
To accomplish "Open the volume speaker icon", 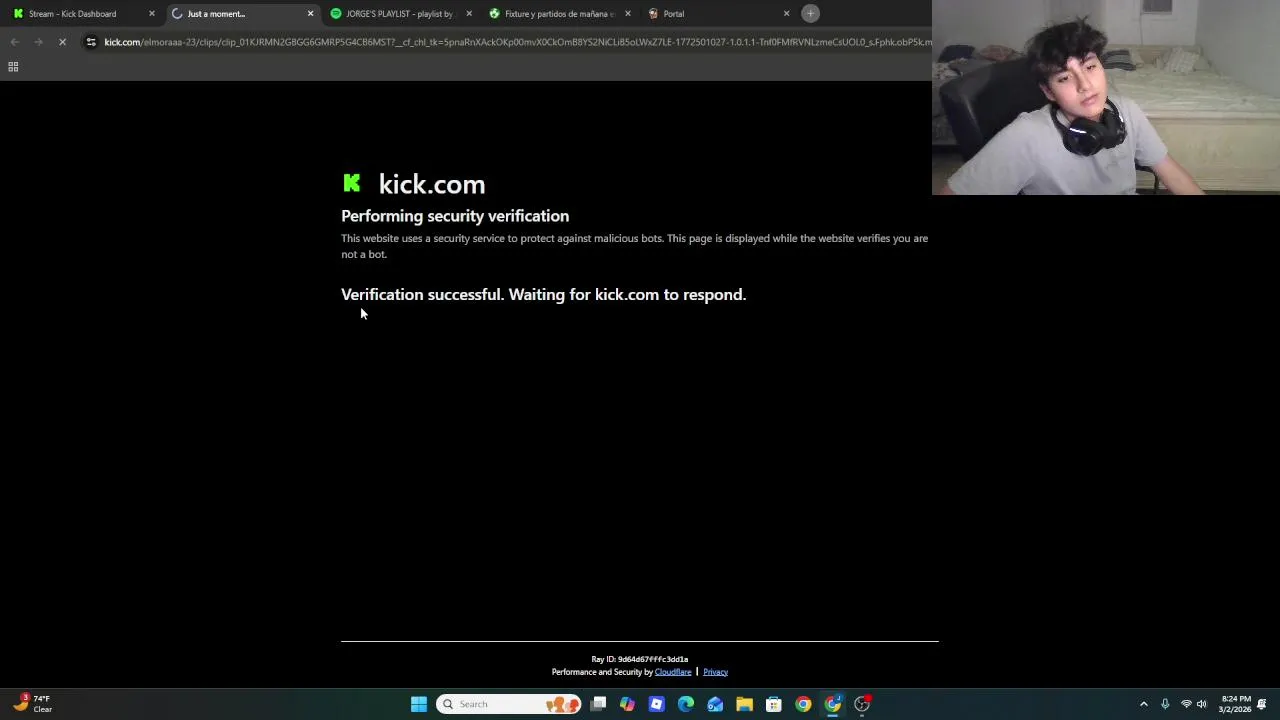I will pos(1202,704).
